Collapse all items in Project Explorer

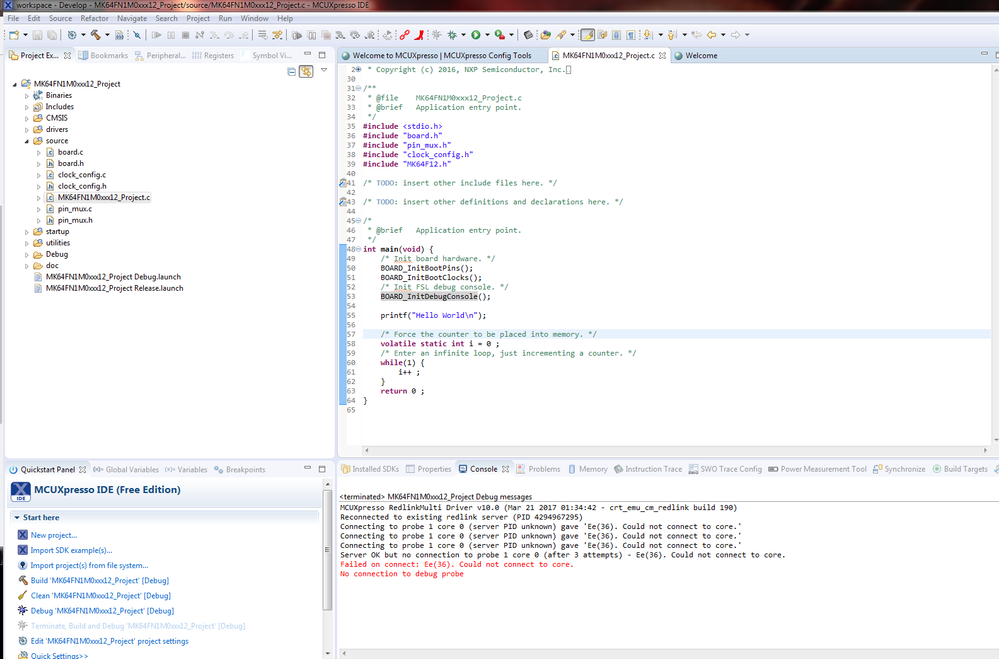(291, 72)
